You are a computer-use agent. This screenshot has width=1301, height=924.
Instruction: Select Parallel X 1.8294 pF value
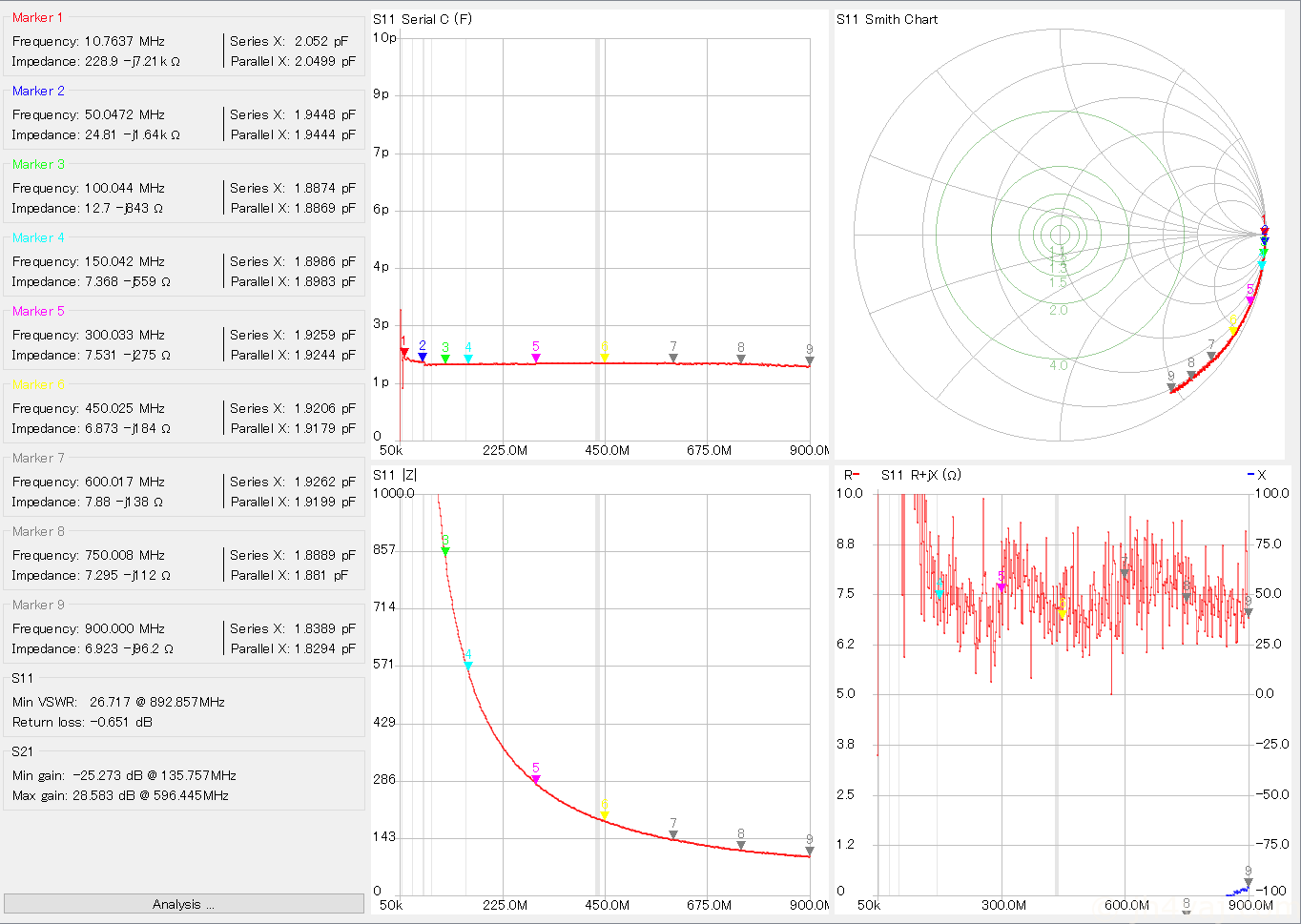(324, 648)
